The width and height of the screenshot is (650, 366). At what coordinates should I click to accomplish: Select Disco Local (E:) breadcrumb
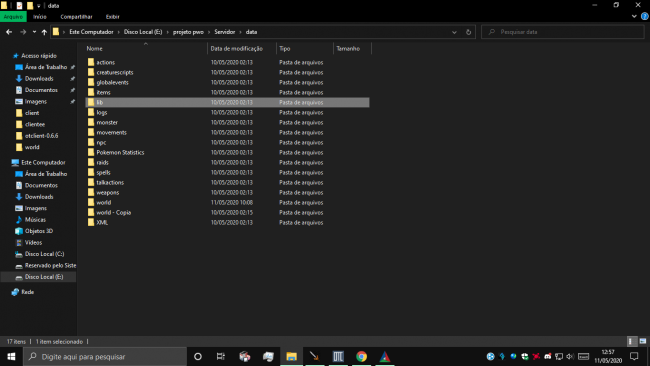(x=143, y=32)
